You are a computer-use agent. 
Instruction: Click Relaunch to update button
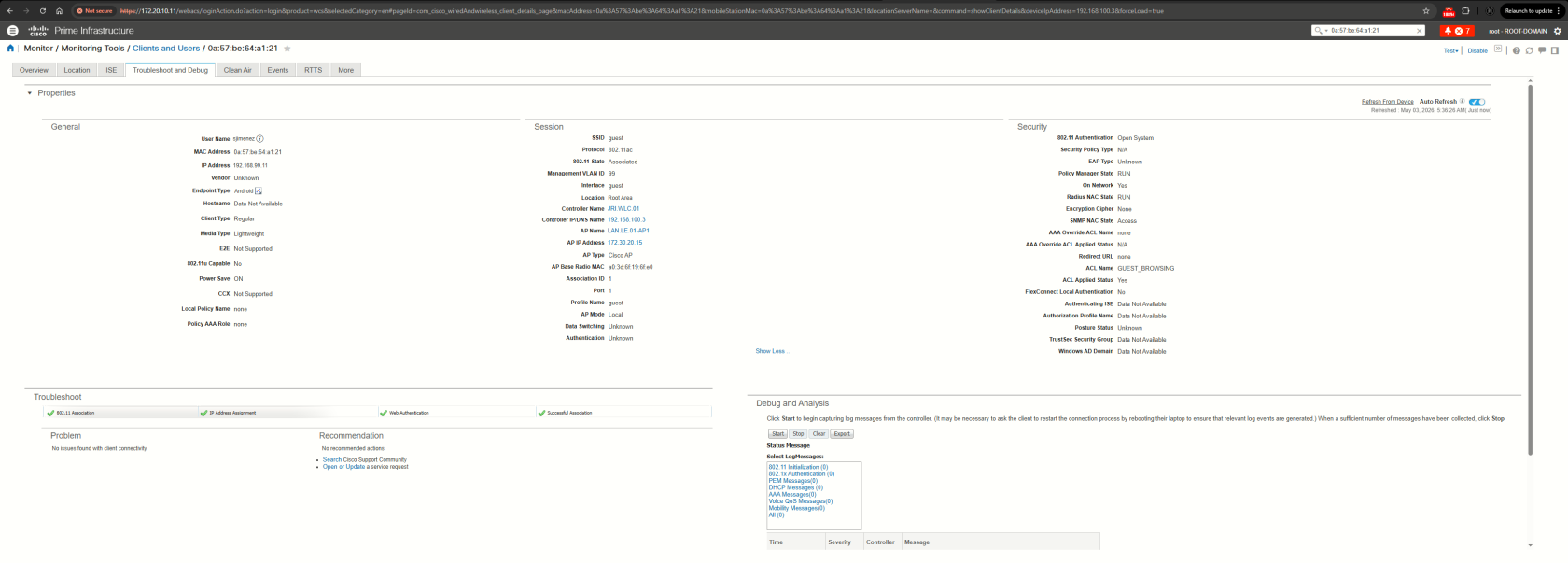pos(1528,11)
